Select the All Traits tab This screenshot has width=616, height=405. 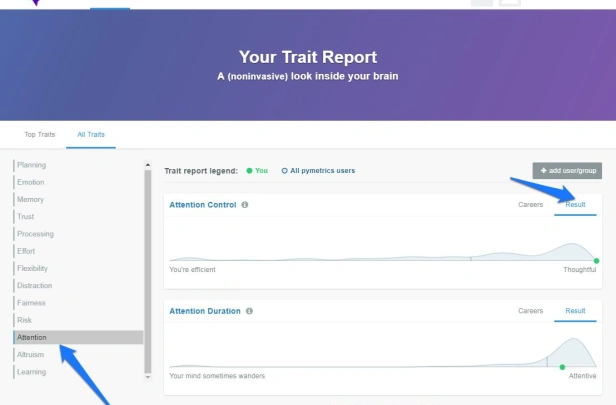pos(91,134)
